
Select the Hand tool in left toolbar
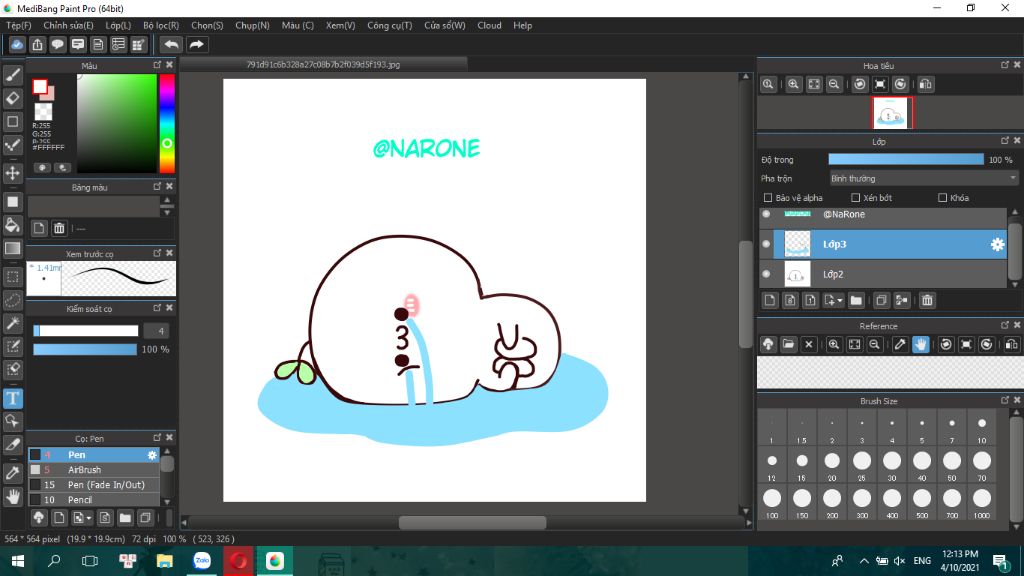(12, 496)
